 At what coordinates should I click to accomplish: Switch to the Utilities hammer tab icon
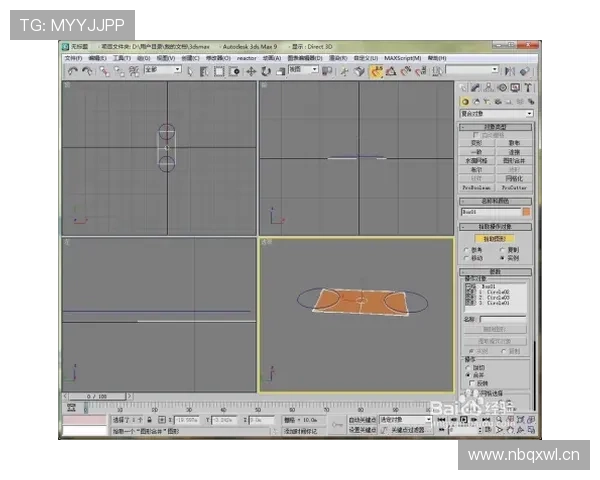coord(528,88)
